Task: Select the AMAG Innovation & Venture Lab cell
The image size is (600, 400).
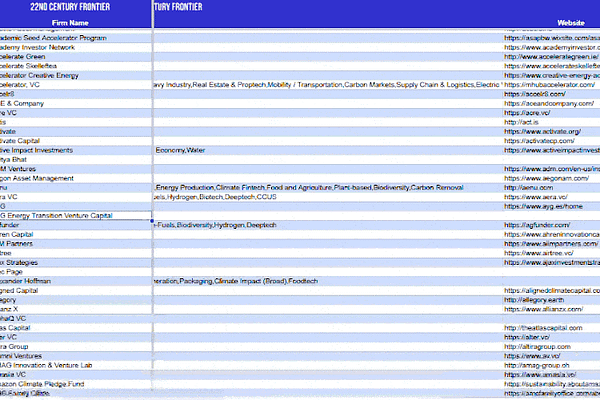Action: 76,365
